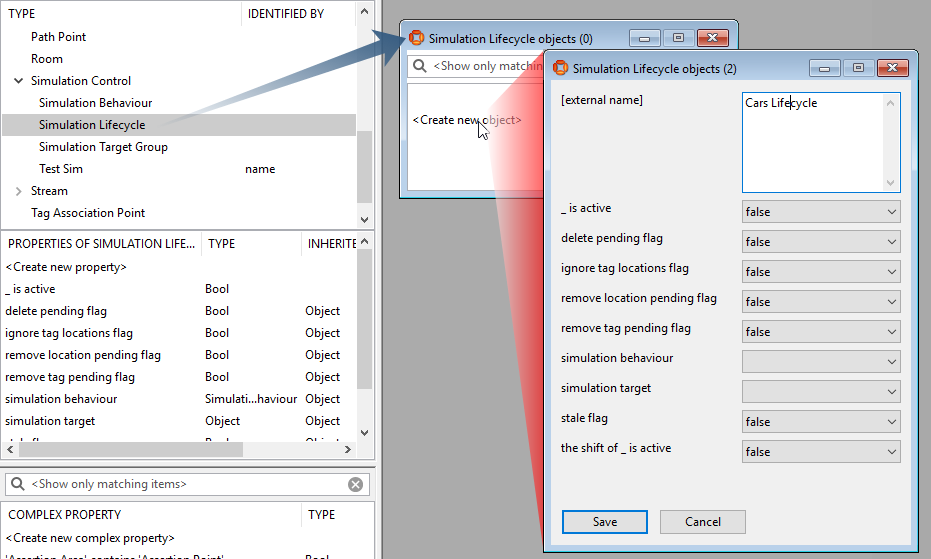Click Create new complex property row
Image resolution: width=931 pixels, height=559 pixels.
pos(90,538)
